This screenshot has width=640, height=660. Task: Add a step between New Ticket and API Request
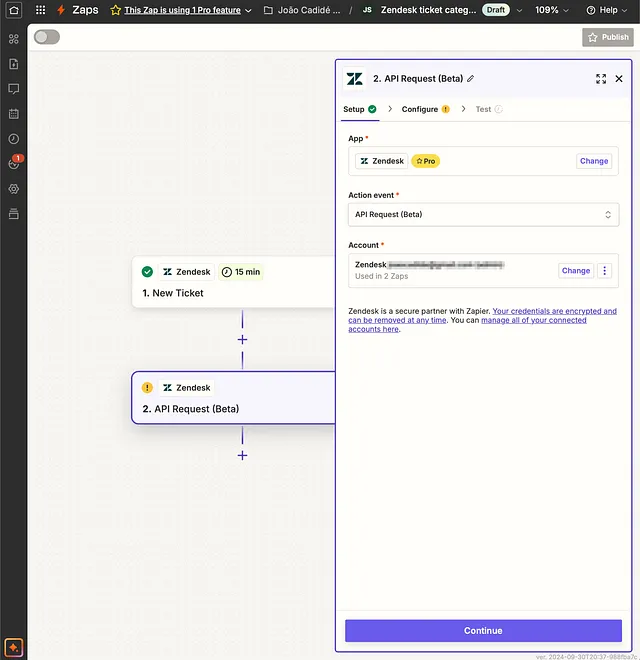tap(242, 339)
